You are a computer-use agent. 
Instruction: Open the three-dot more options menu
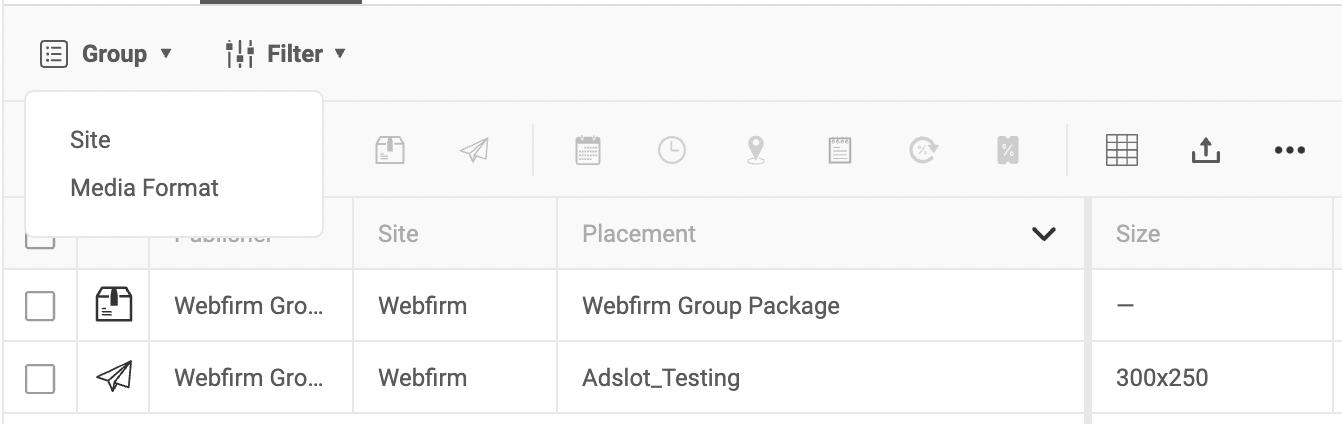(x=1290, y=151)
